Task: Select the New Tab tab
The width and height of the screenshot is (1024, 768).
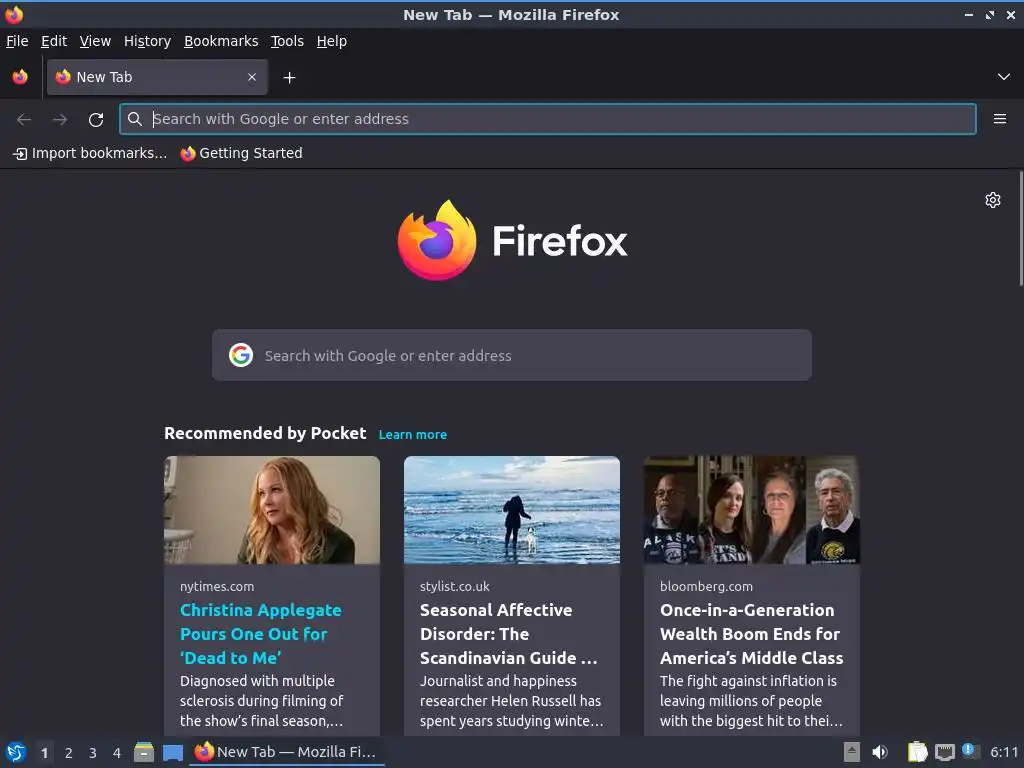Action: [157, 77]
